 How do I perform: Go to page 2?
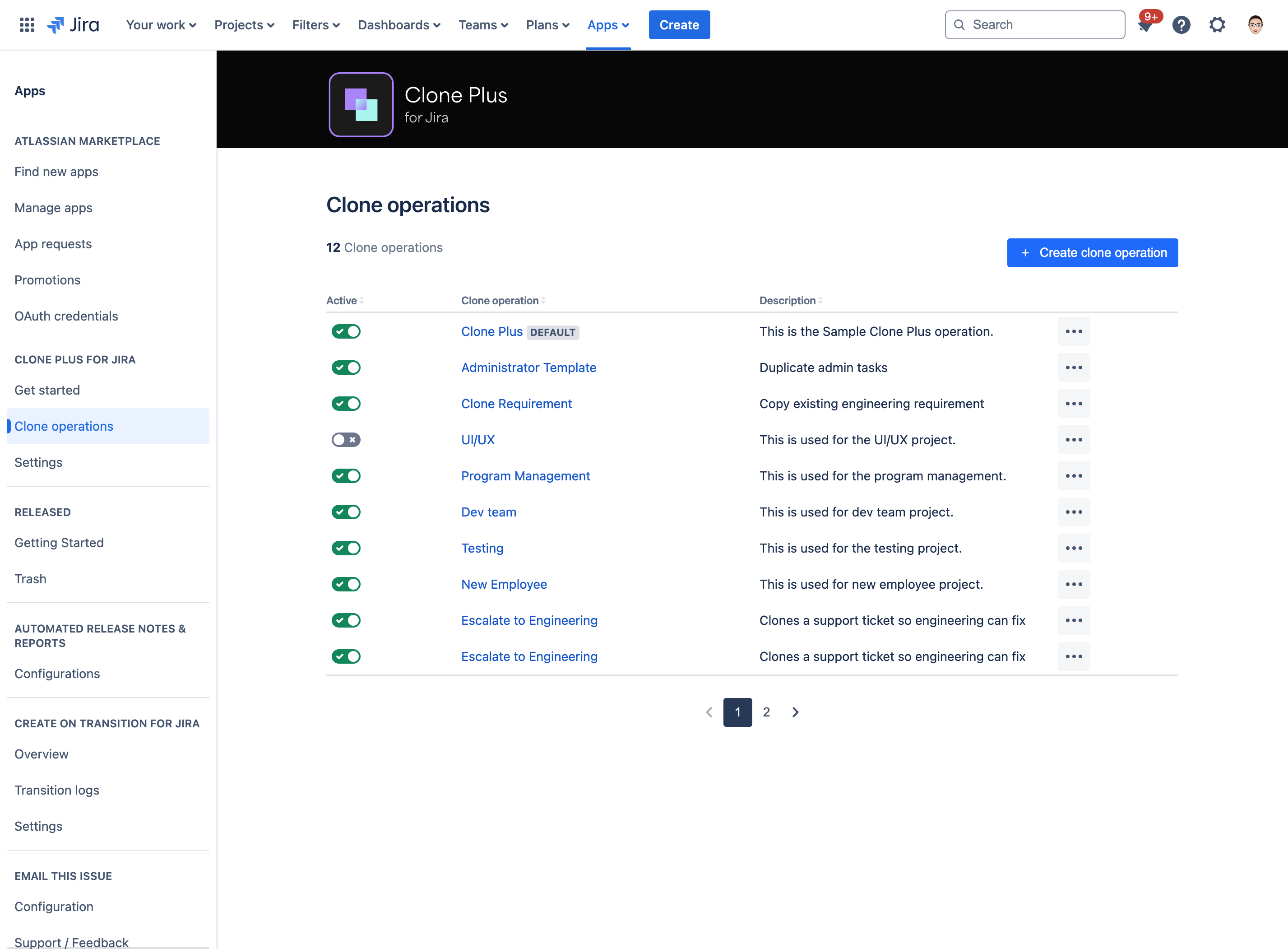(x=767, y=712)
